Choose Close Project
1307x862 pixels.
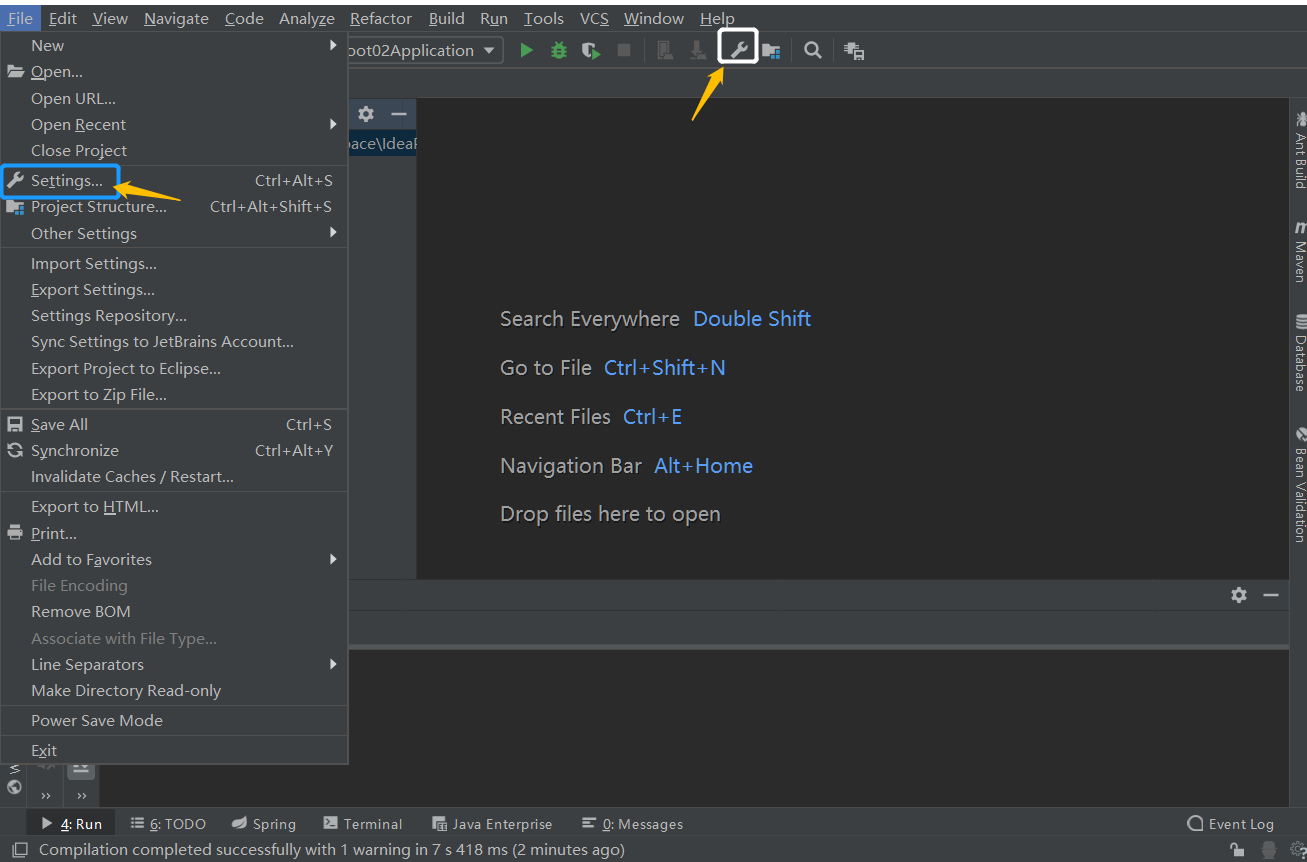coord(174,150)
